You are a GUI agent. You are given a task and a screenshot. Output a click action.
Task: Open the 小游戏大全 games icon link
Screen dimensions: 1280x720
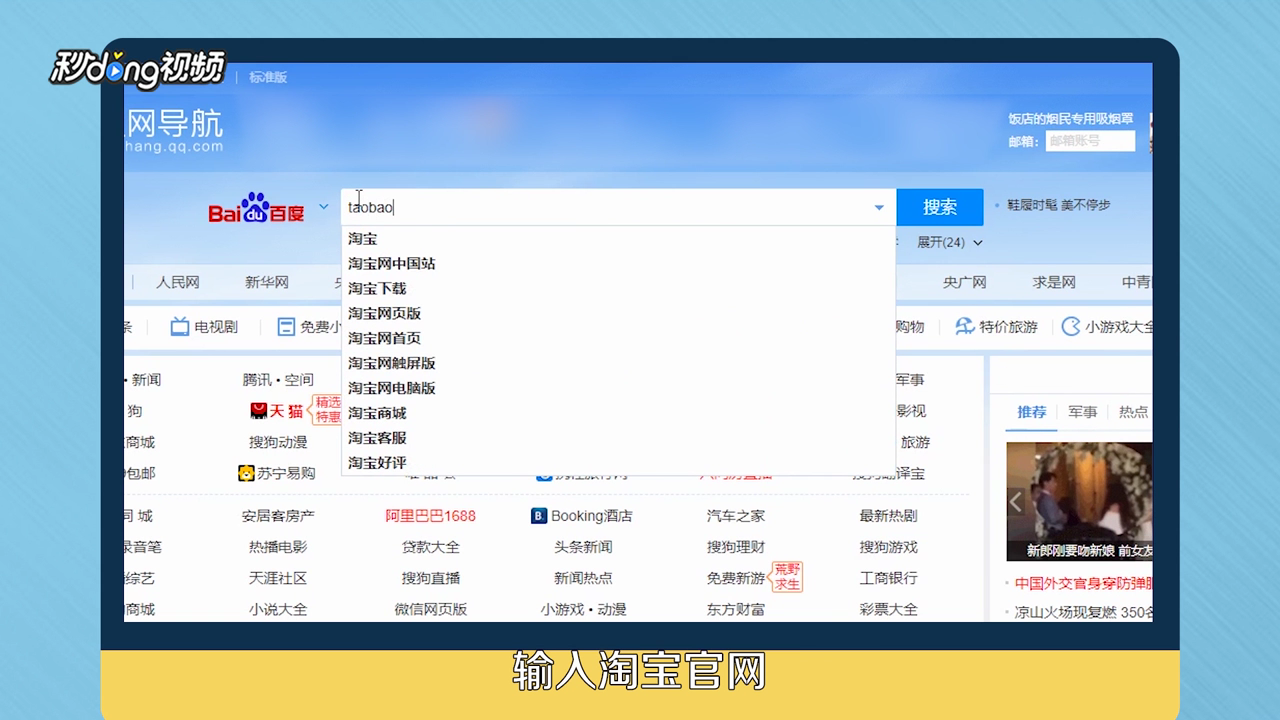tap(1107, 326)
